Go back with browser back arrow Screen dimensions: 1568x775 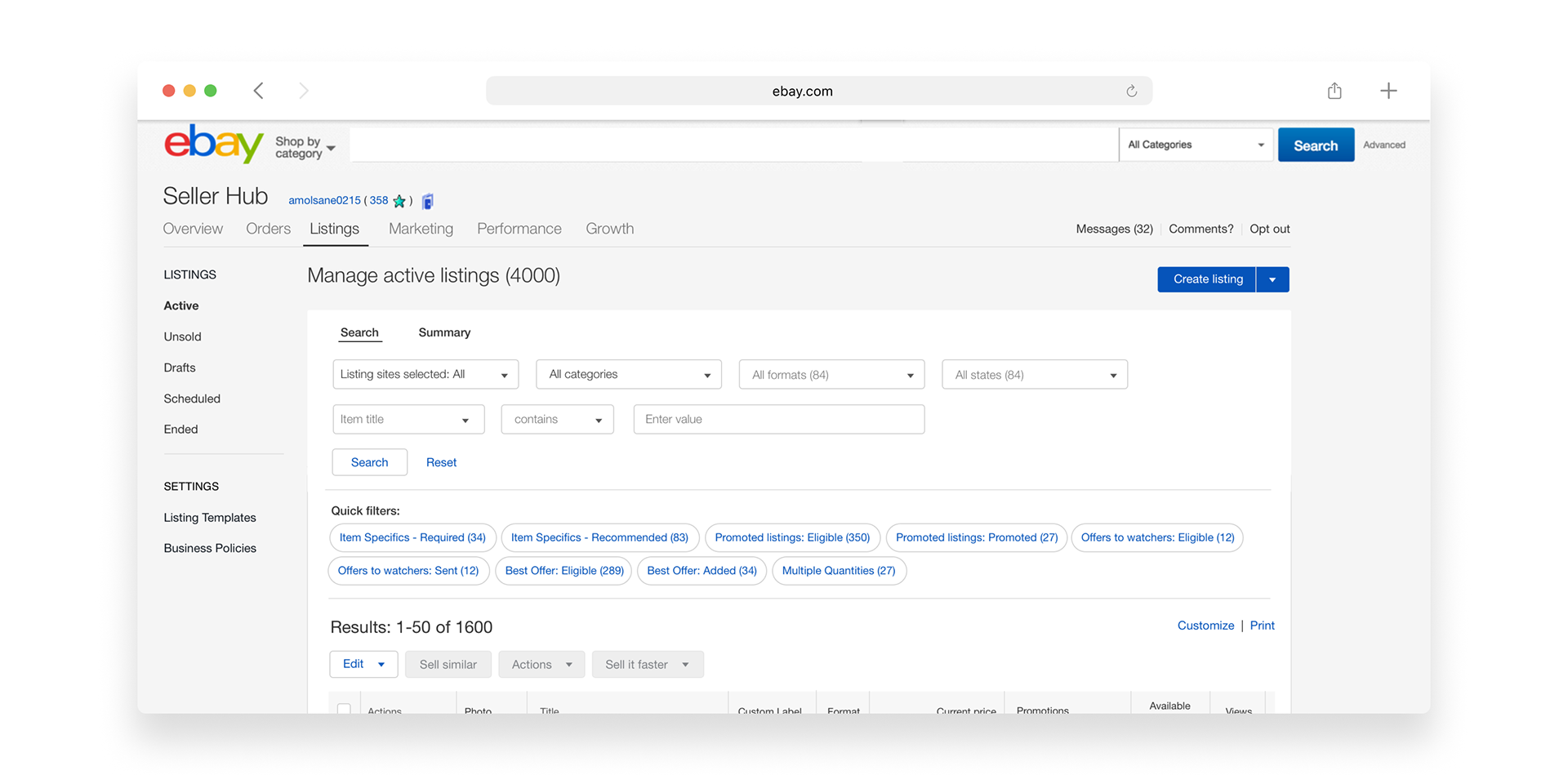pyautogui.click(x=259, y=91)
